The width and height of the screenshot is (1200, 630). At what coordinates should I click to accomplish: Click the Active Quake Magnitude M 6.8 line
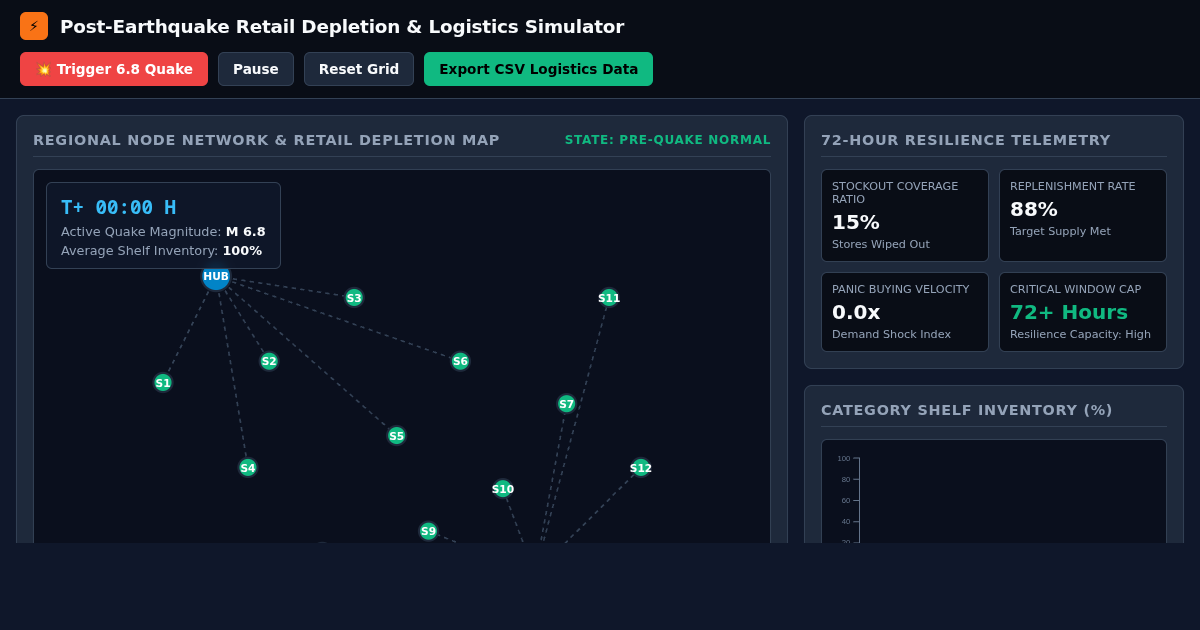tap(163, 231)
